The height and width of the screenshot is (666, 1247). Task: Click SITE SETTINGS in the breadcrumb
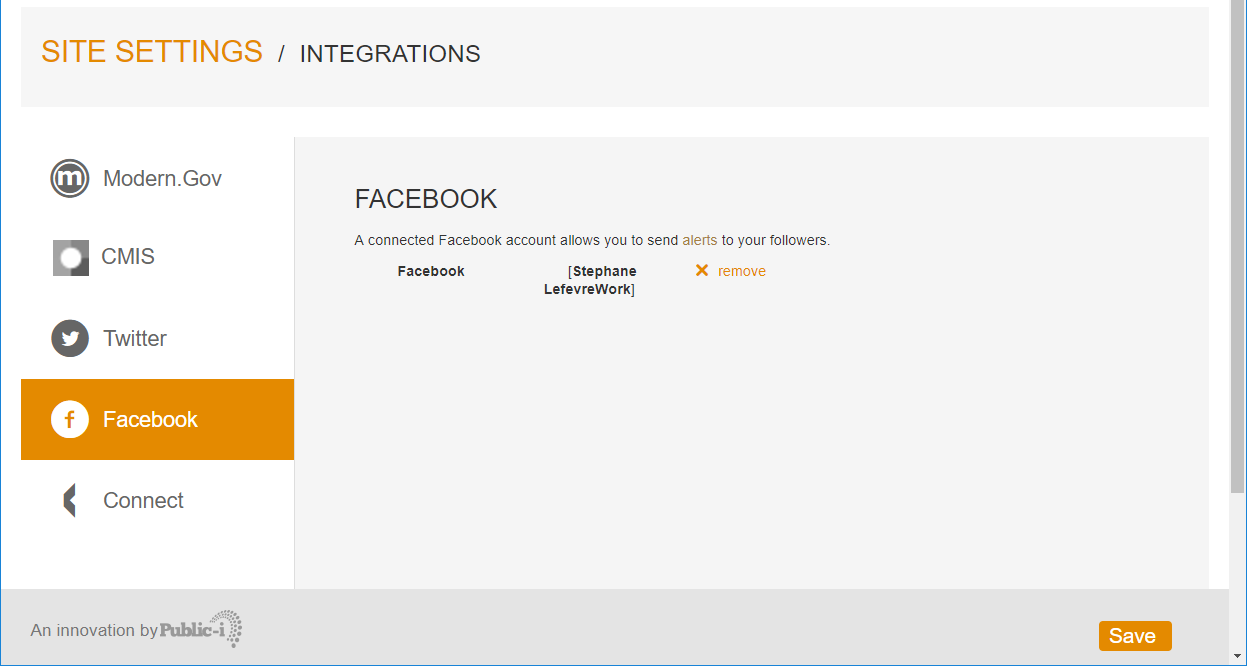152,52
